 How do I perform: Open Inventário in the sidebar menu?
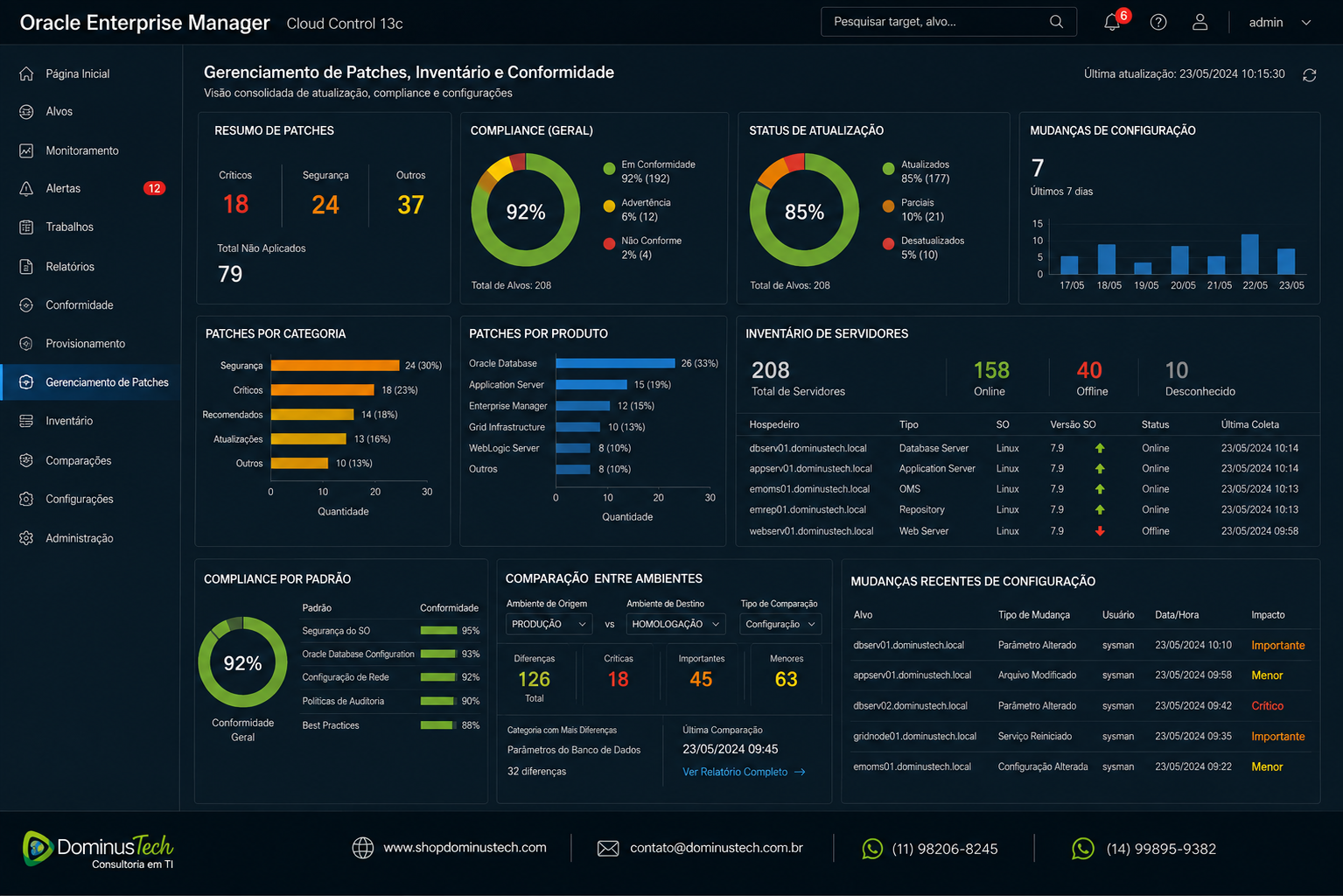[90, 421]
